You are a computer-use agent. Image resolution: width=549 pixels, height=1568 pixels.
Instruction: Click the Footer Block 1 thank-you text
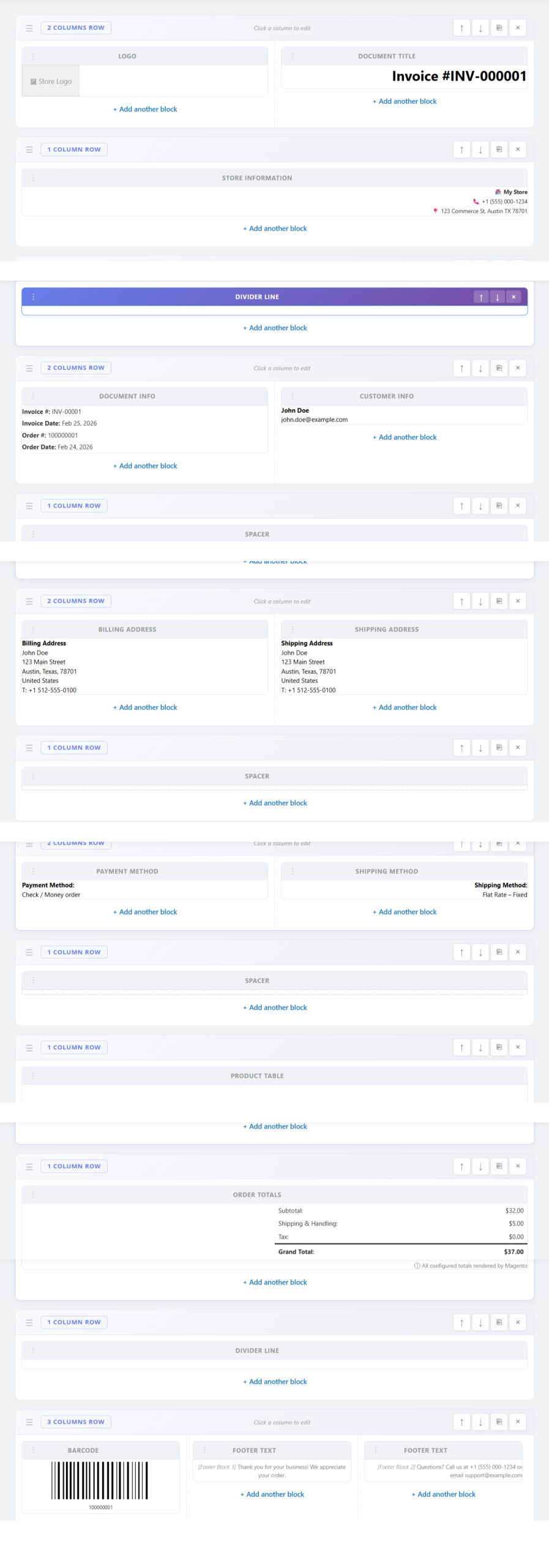point(272,1471)
